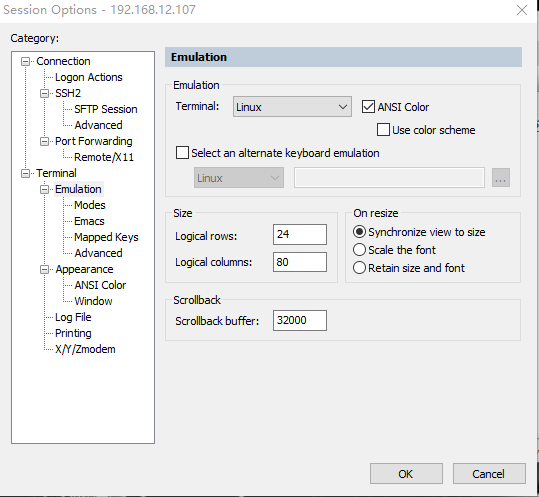Click the Scrollback buffer field
Screen dimensions: 539x497
click(300, 320)
